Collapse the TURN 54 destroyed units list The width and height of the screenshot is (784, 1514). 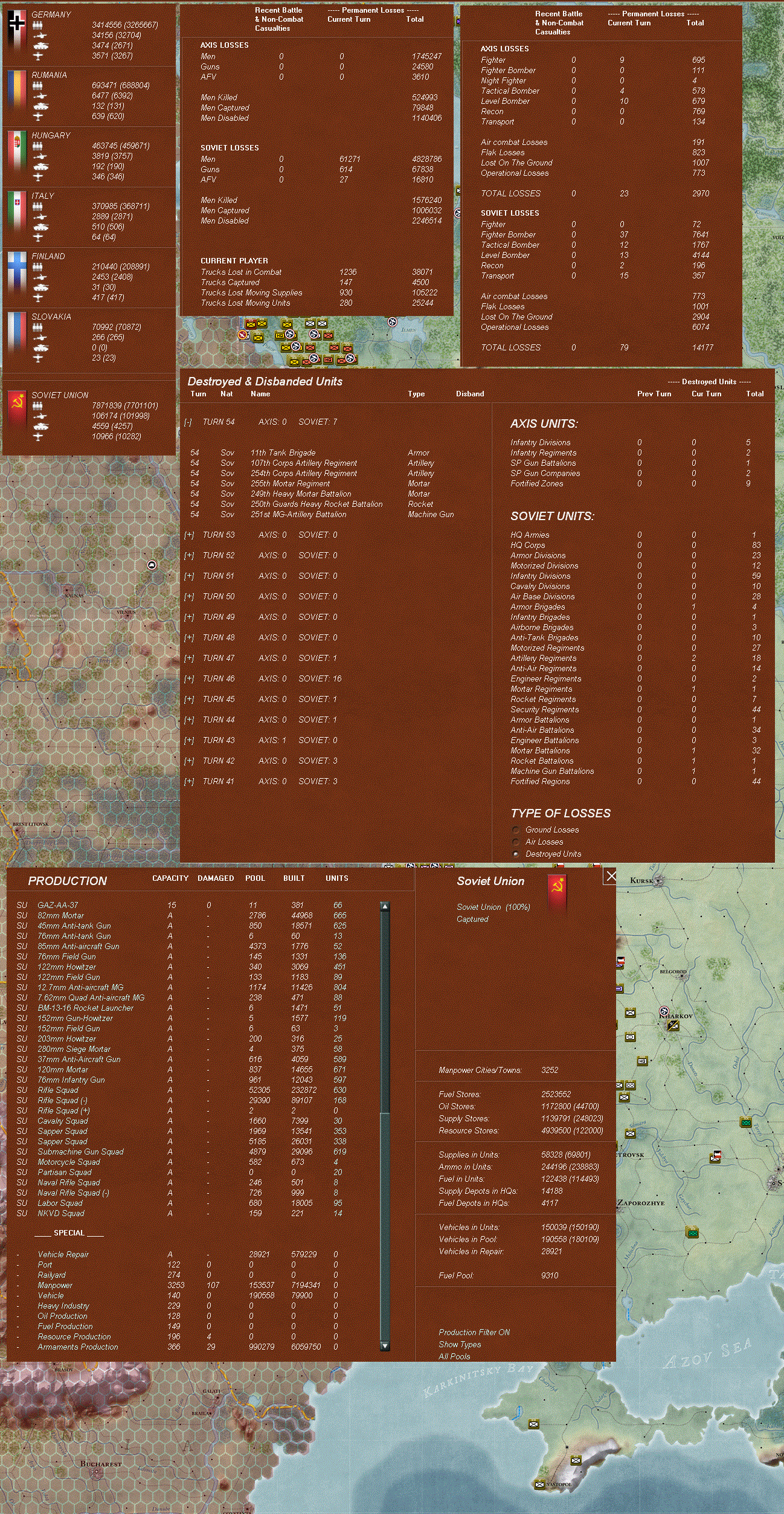[x=188, y=422]
